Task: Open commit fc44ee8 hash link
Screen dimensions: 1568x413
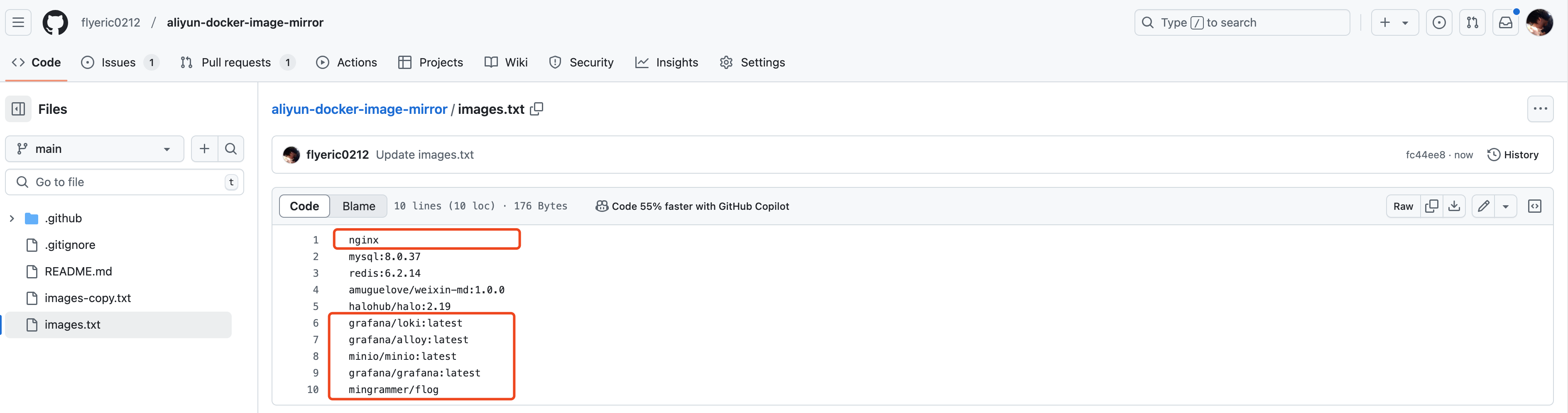Action: point(1426,155)
